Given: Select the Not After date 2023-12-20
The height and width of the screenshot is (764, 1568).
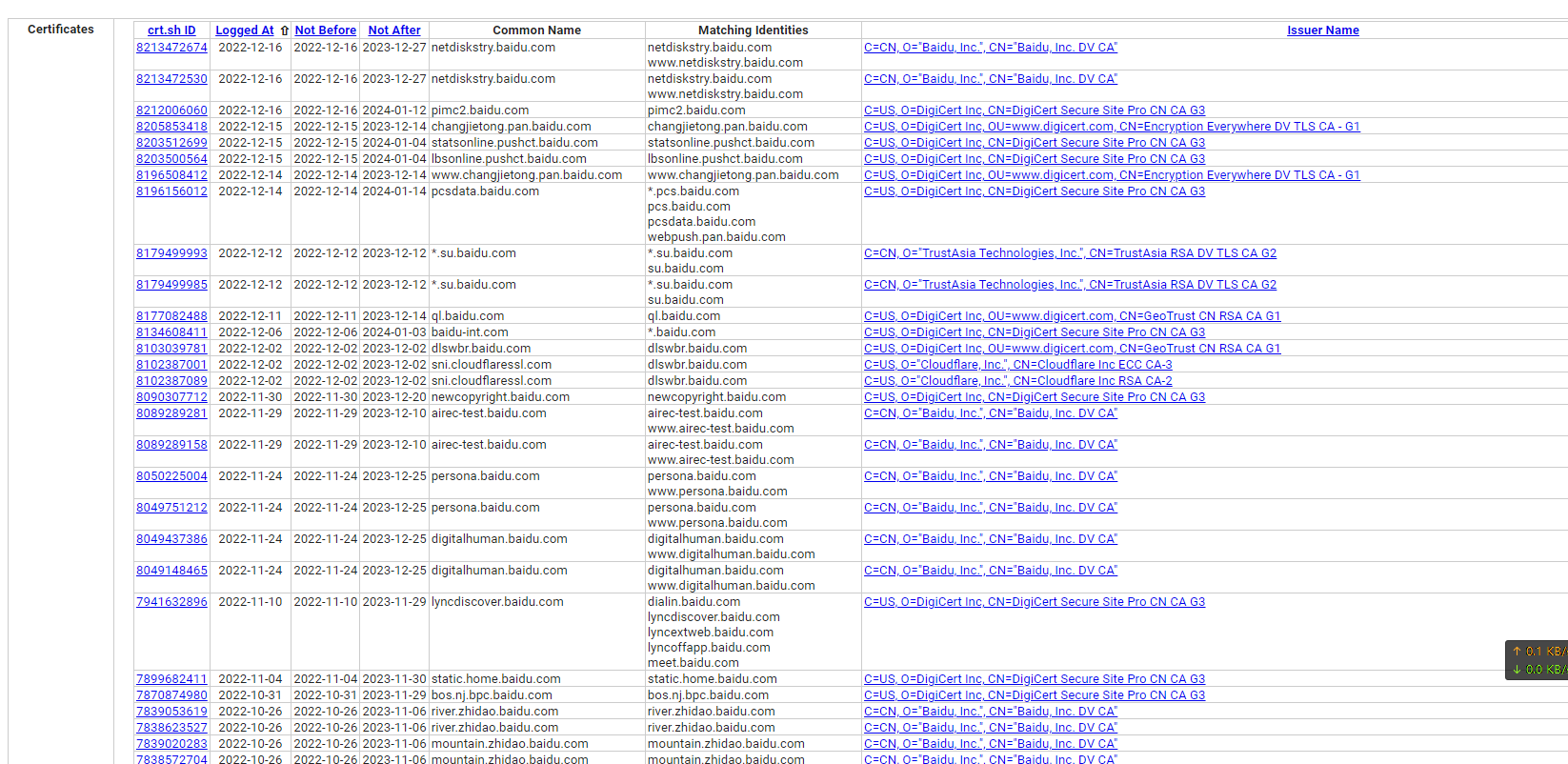Looking at the screenshot, I should click(394, 397).
